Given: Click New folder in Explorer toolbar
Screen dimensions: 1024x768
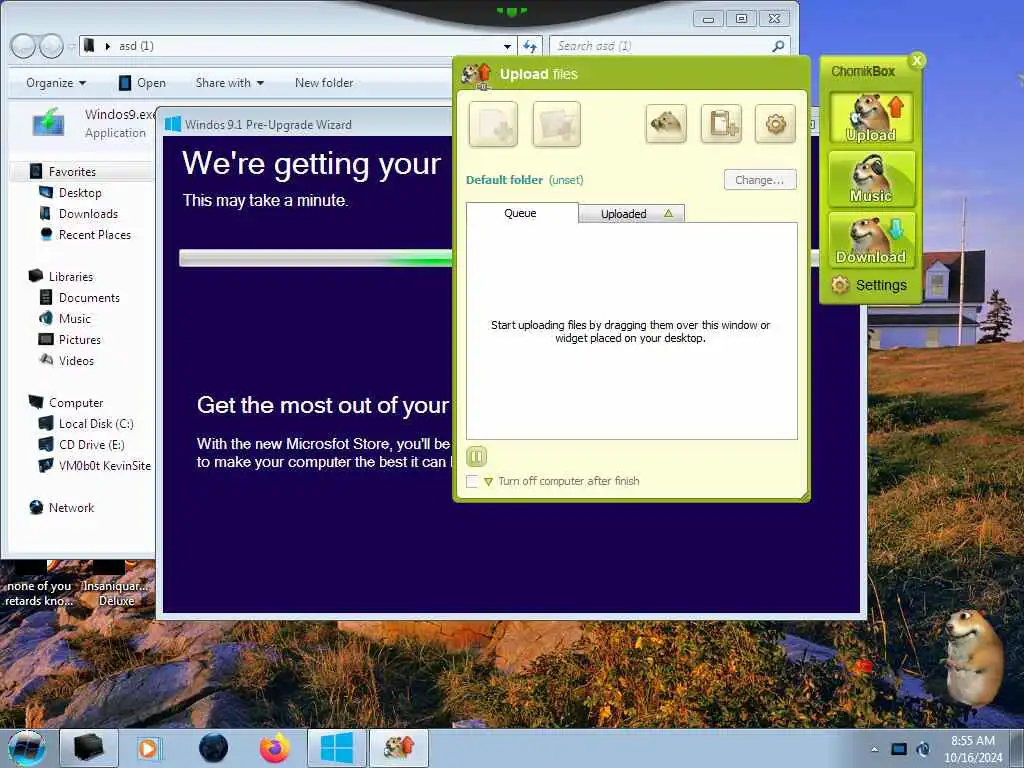Looking at the screenshot, I should pos(324,83).
